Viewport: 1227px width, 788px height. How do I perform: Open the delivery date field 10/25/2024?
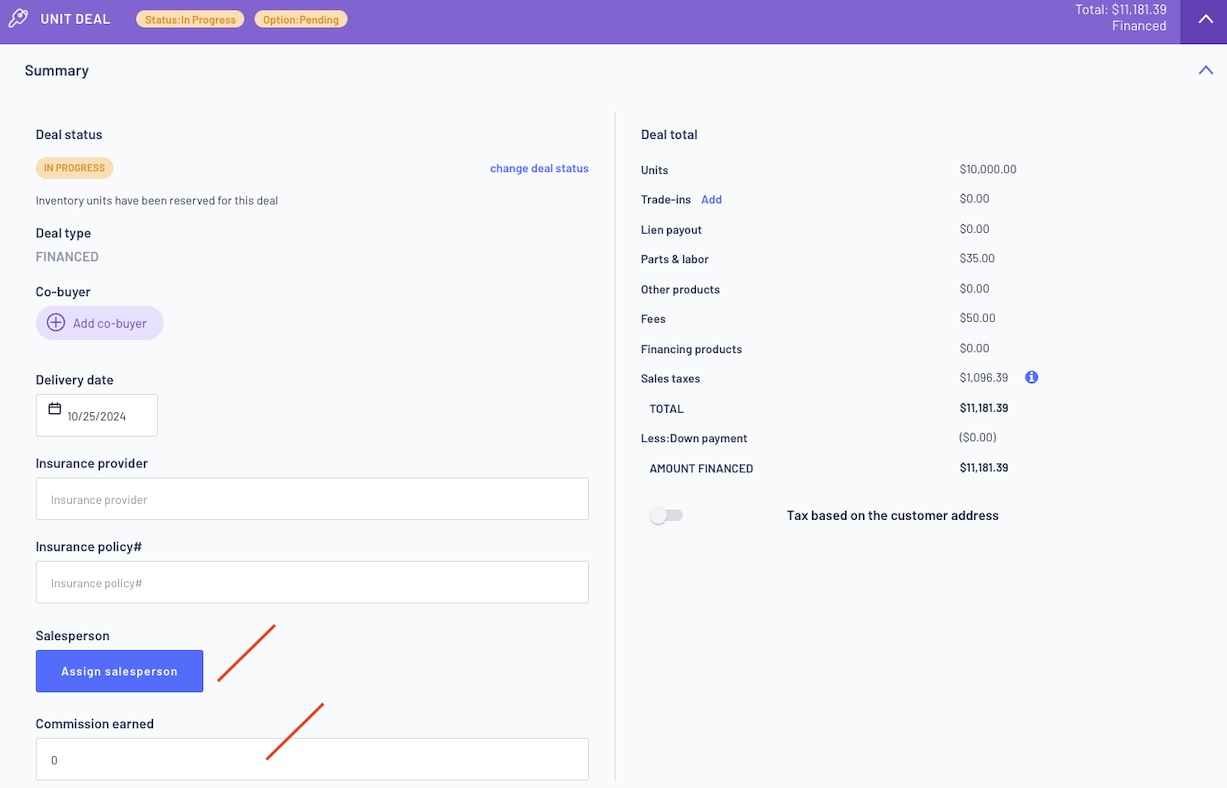pyautogui.click(x=97, y=415)
